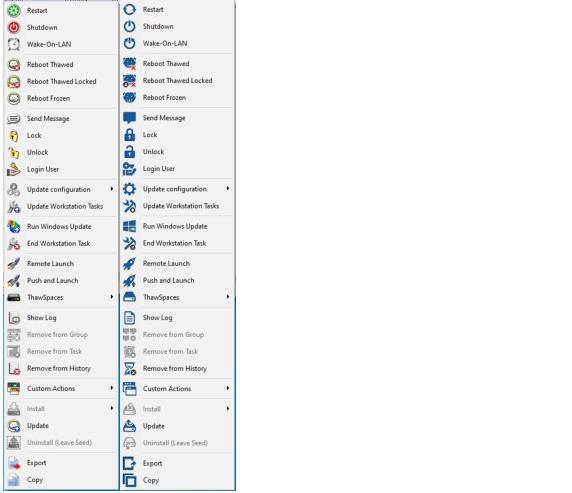Expand the Custom Actions submenu arrow in right menu
This screenshot has height=493, width=572.
228,388
